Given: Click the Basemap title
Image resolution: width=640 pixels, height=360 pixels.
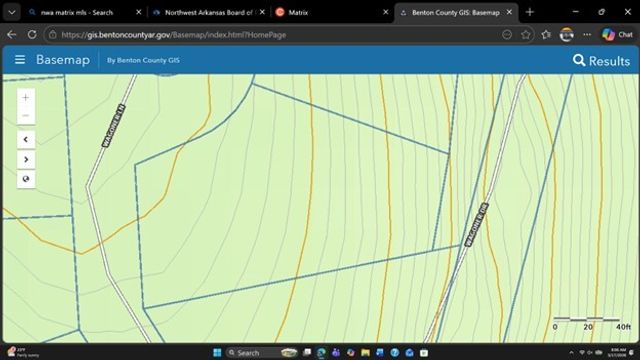Looking at the screenshot, I should tap(63, 60).
